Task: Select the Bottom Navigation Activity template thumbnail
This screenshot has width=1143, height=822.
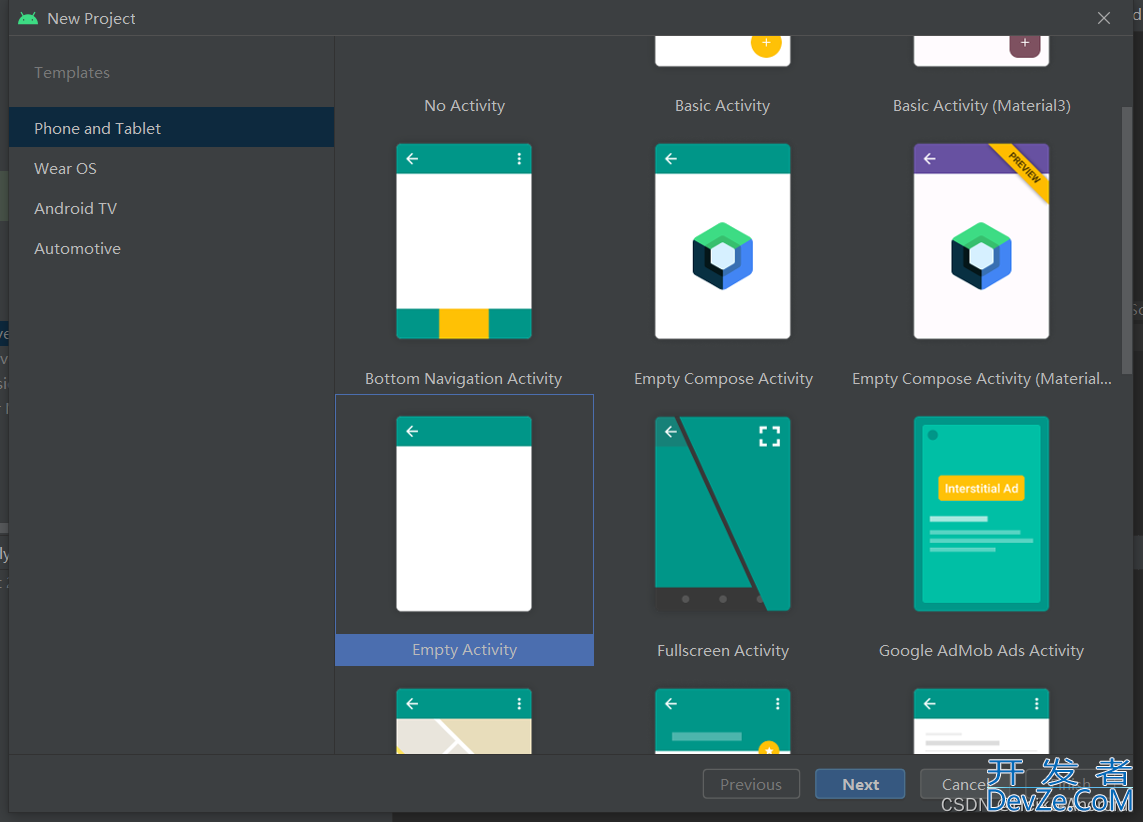Action: coord(463,241)
